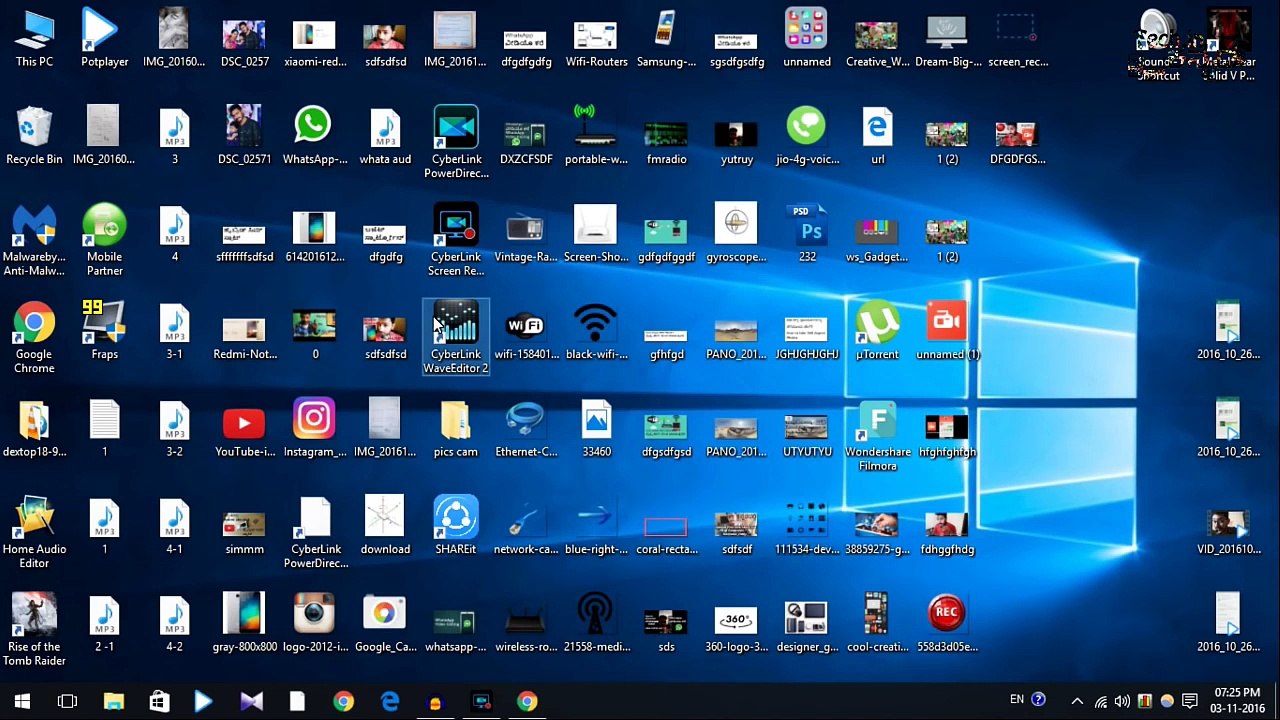The height and width of the screenshot is (720, 1280).
Task: Select the logo-2012-i... Instagram logo file
Action: pos(314,623)
